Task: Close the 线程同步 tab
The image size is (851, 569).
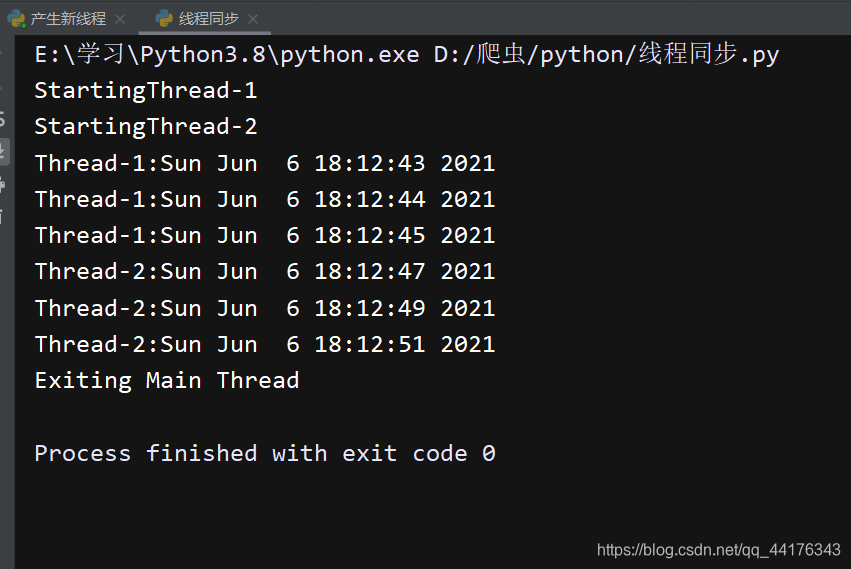Action: [x=252, y=20]
